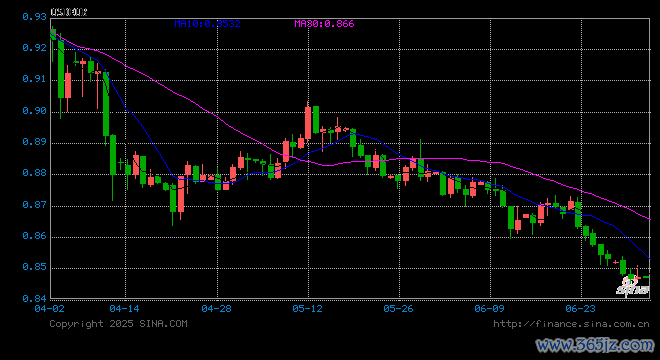Pick the 05-12 date on the axis
The height and width of the screenshot is (360, 660).
click(307, 309)
